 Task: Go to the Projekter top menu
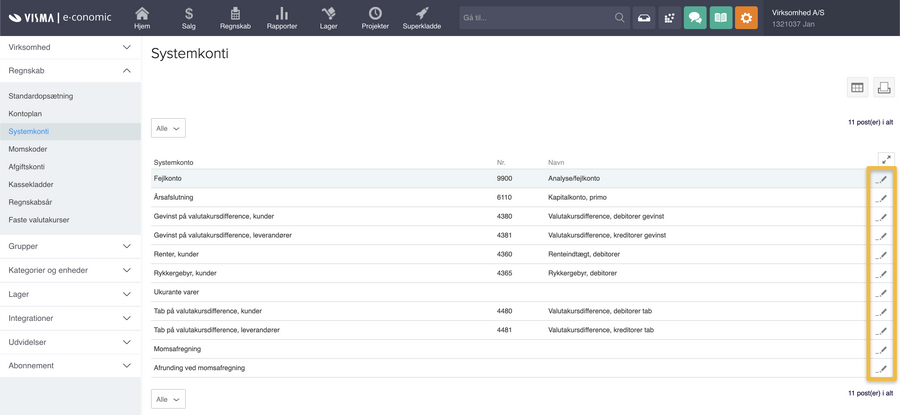pos(375,18)
